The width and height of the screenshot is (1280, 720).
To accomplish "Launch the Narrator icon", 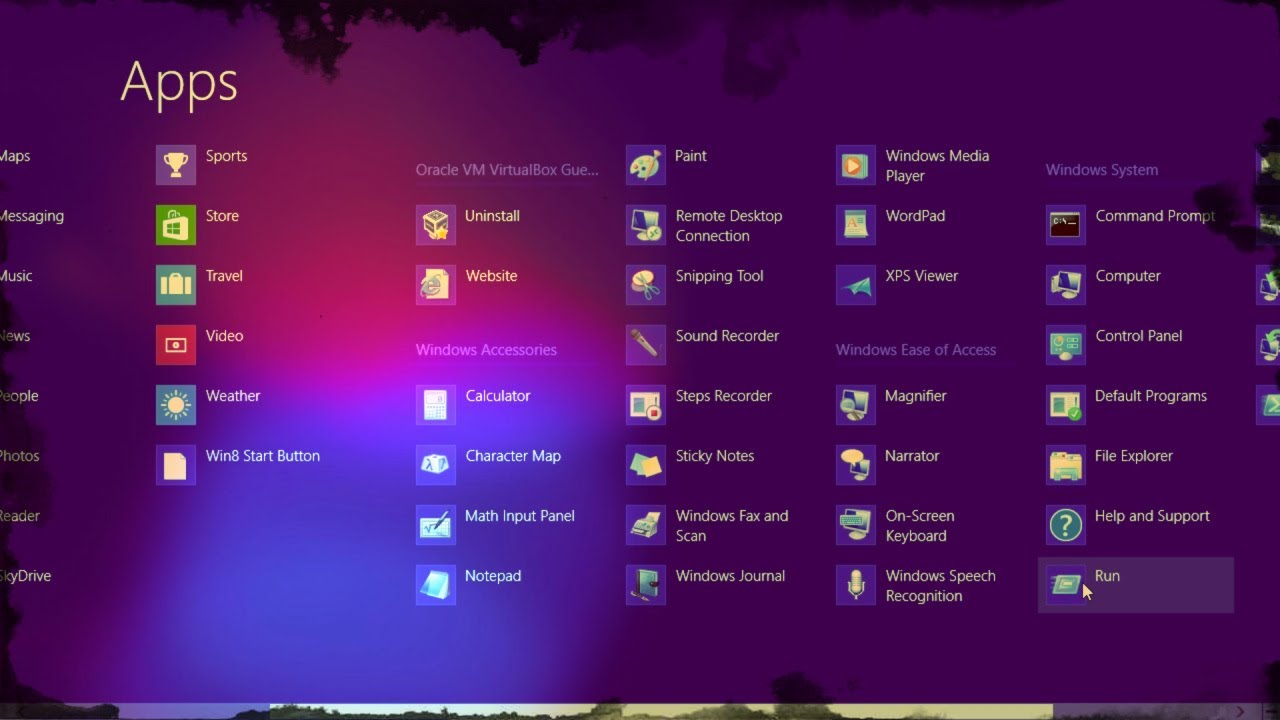I will [856, 465].
